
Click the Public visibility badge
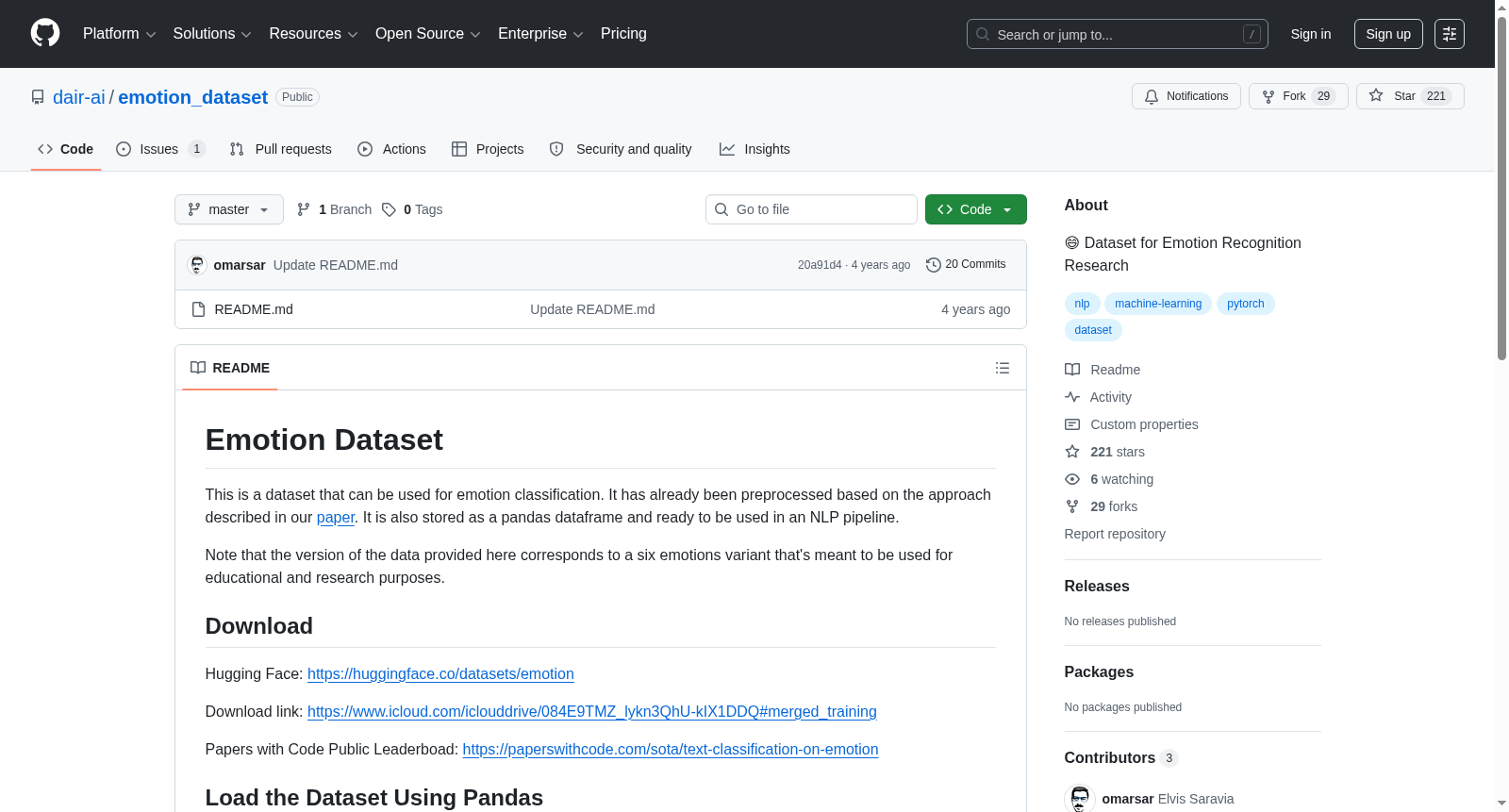pos(297,97)
